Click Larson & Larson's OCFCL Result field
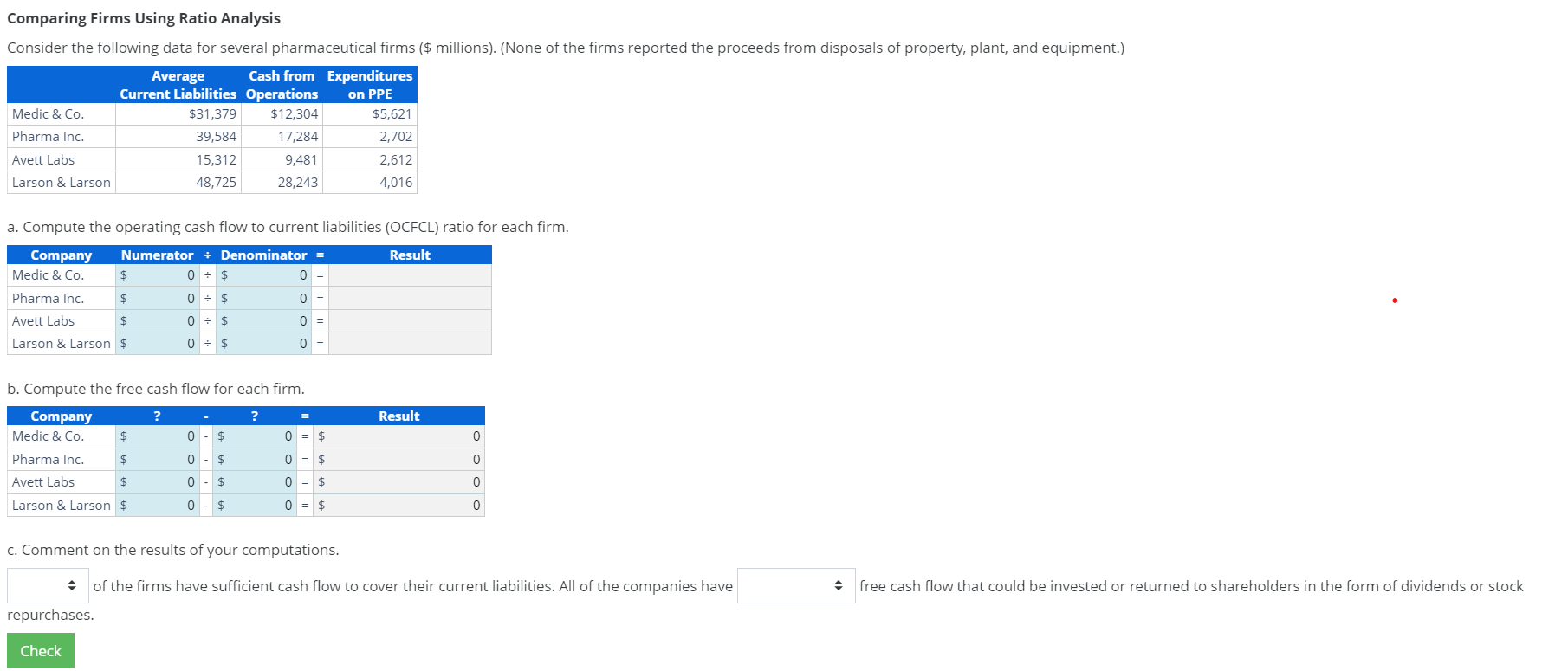This screenshot has height=671, width=1568. [x=407, y=343]
